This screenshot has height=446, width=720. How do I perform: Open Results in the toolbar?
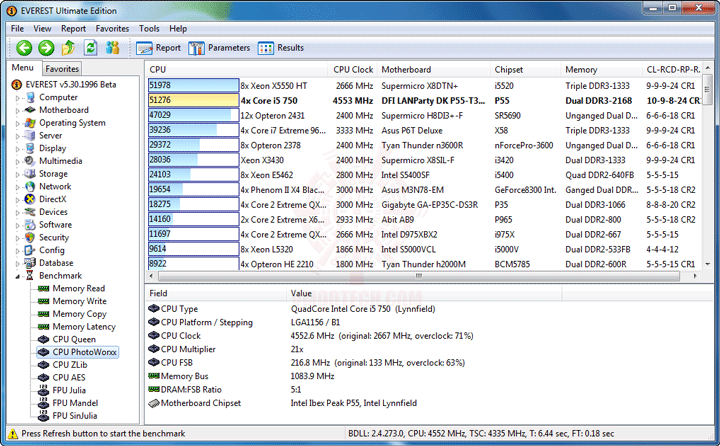[281, 48]
